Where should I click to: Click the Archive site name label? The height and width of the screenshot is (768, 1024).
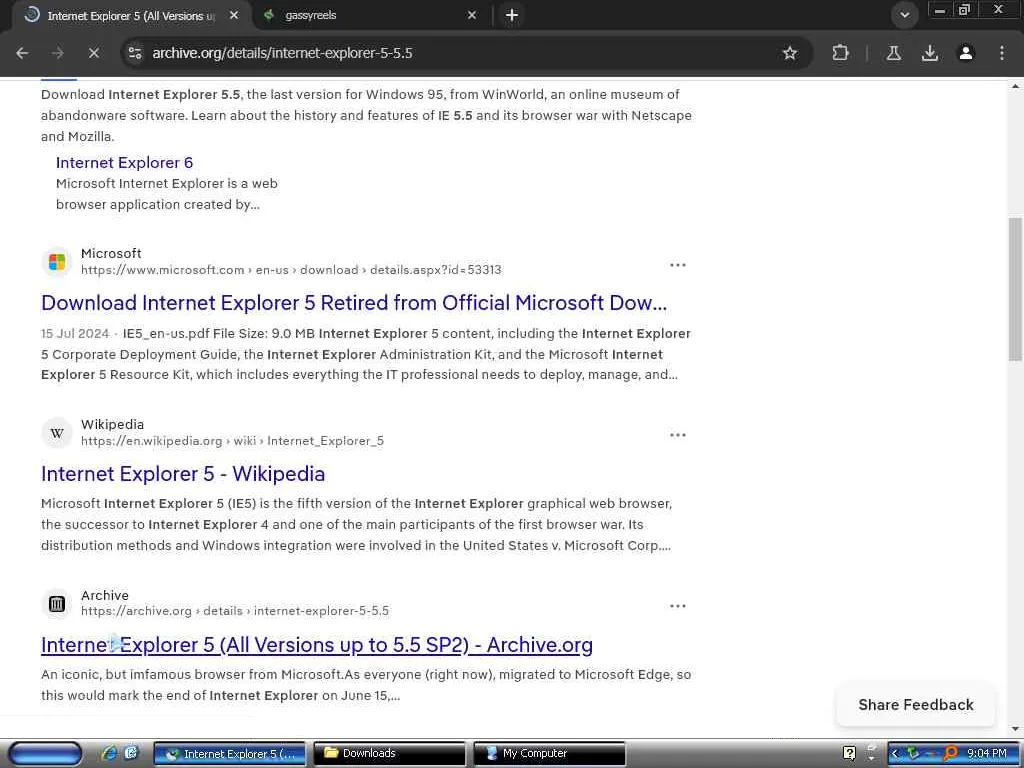click(x=104, y=596)
